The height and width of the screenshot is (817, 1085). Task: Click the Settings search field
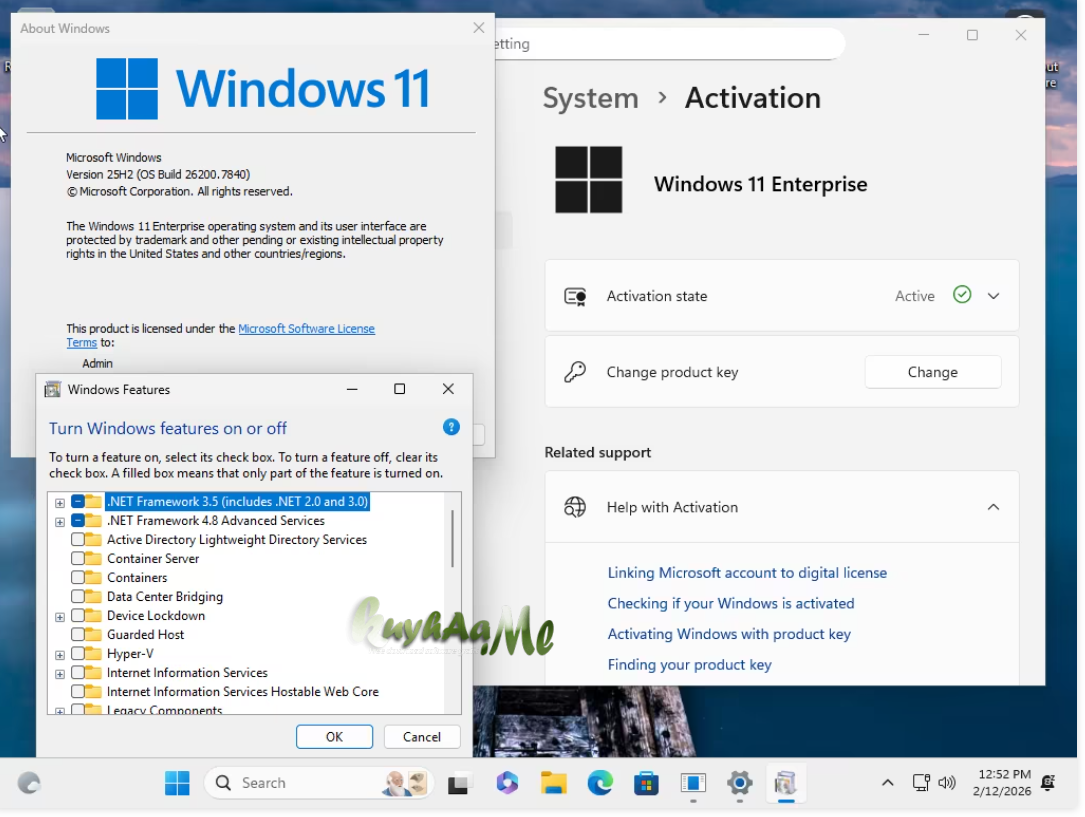[668, 44]
